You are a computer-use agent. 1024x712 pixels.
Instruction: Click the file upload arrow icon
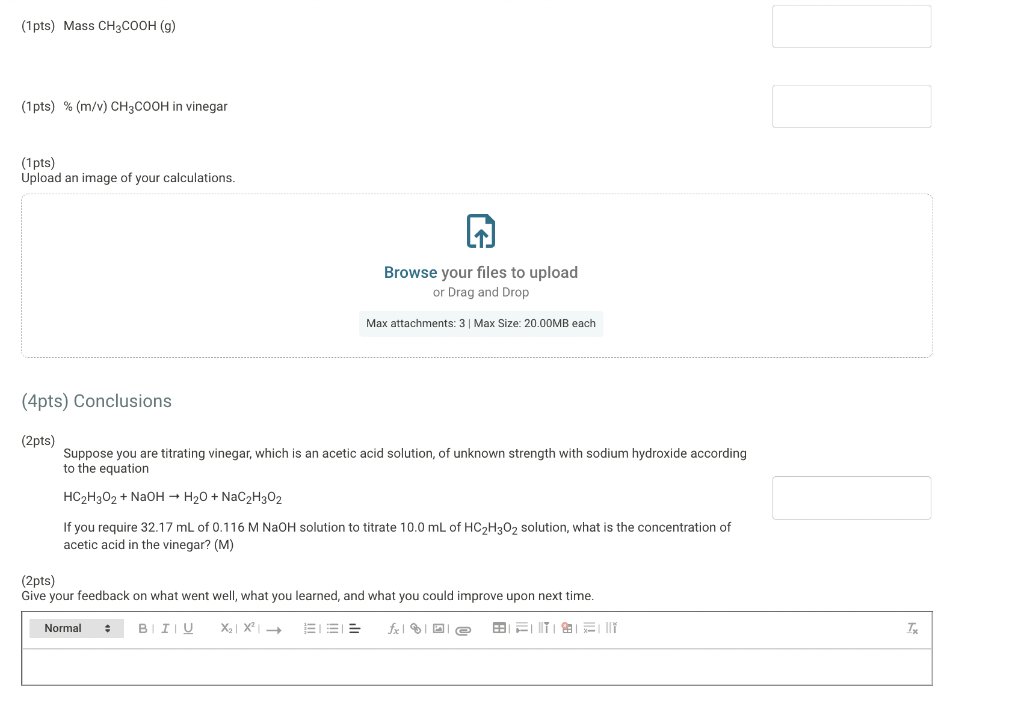tap(480, 231)
